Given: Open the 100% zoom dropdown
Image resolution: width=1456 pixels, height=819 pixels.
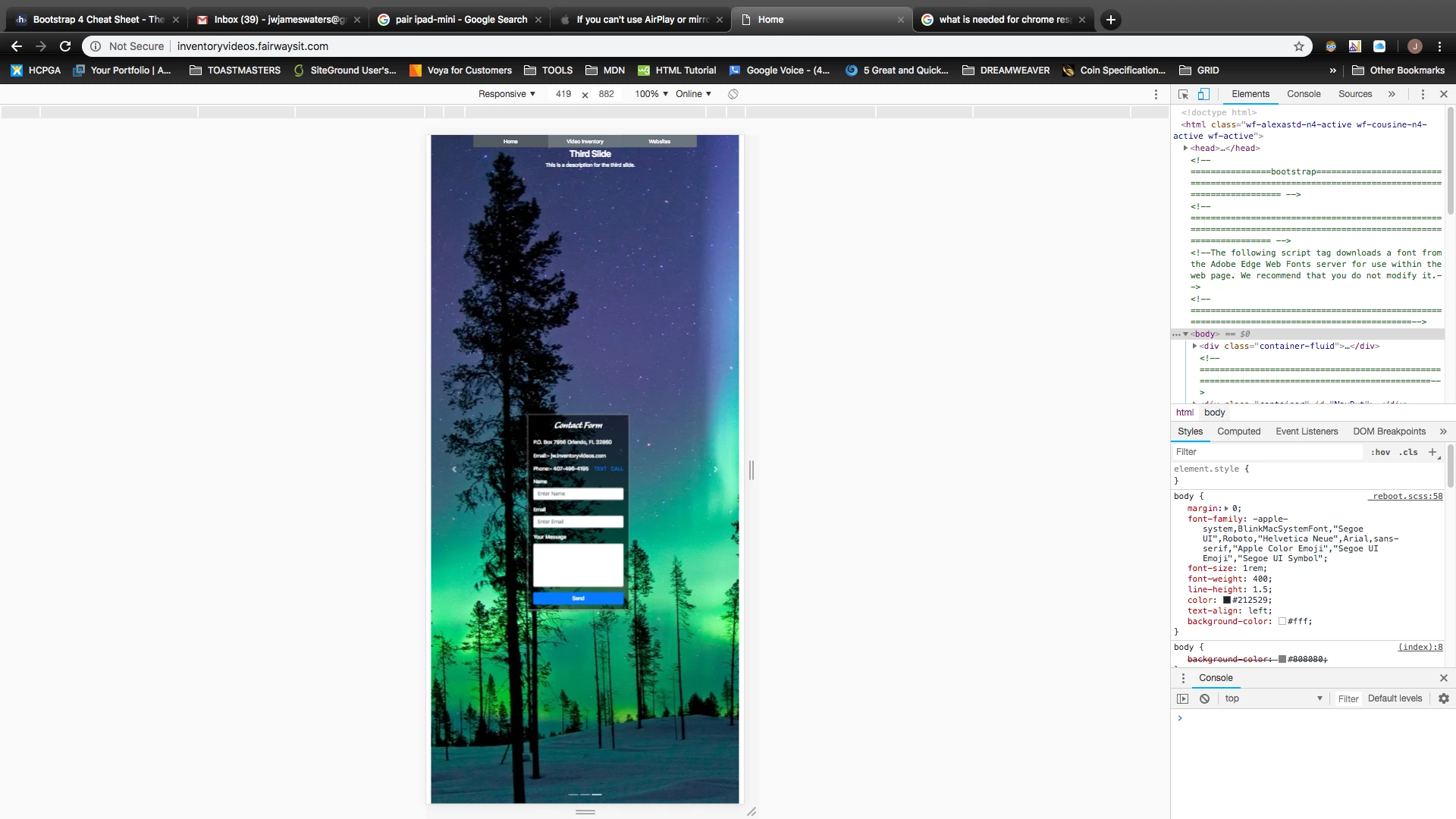Looking at the screenshot, I should coord(651,94).
